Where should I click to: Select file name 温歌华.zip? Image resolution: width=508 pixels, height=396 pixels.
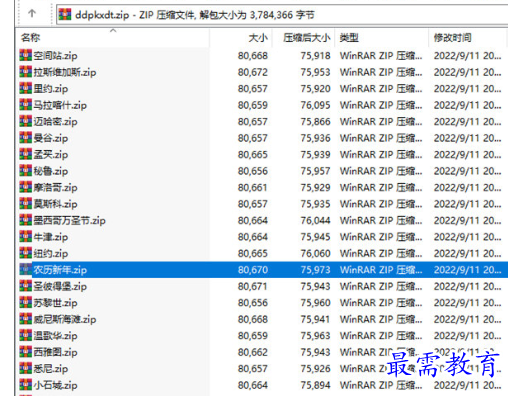[55, 336]
